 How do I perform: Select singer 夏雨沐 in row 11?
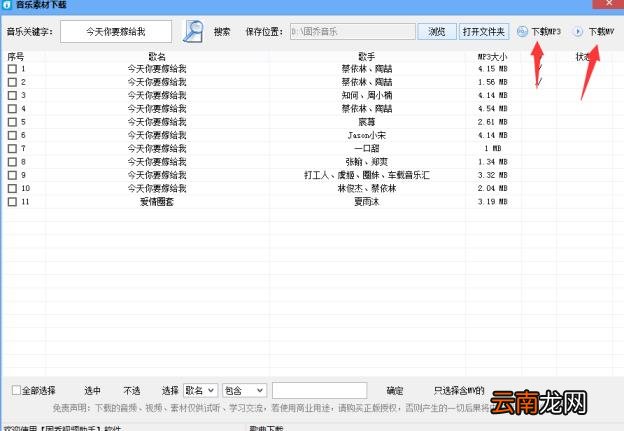[x=367, y=202]
